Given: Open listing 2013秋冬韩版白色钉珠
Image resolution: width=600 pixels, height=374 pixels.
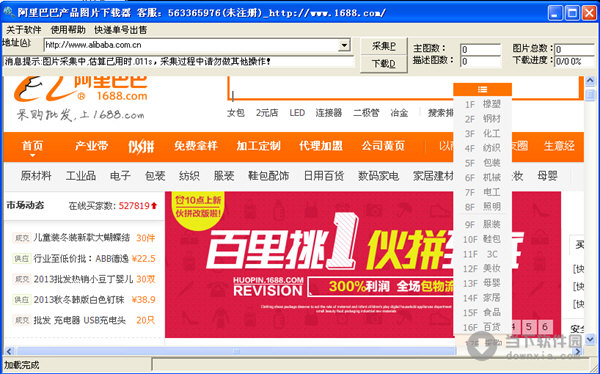Looking at the screenshot, I should tap(79, 300).
